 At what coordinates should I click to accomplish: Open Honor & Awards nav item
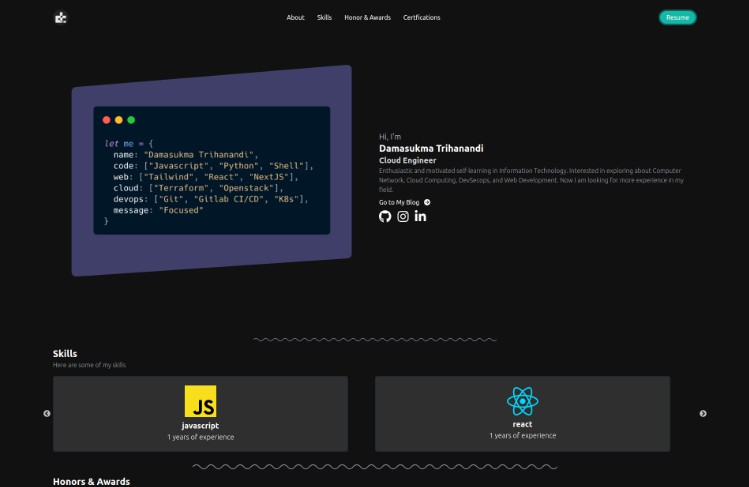tap(367, 18)
